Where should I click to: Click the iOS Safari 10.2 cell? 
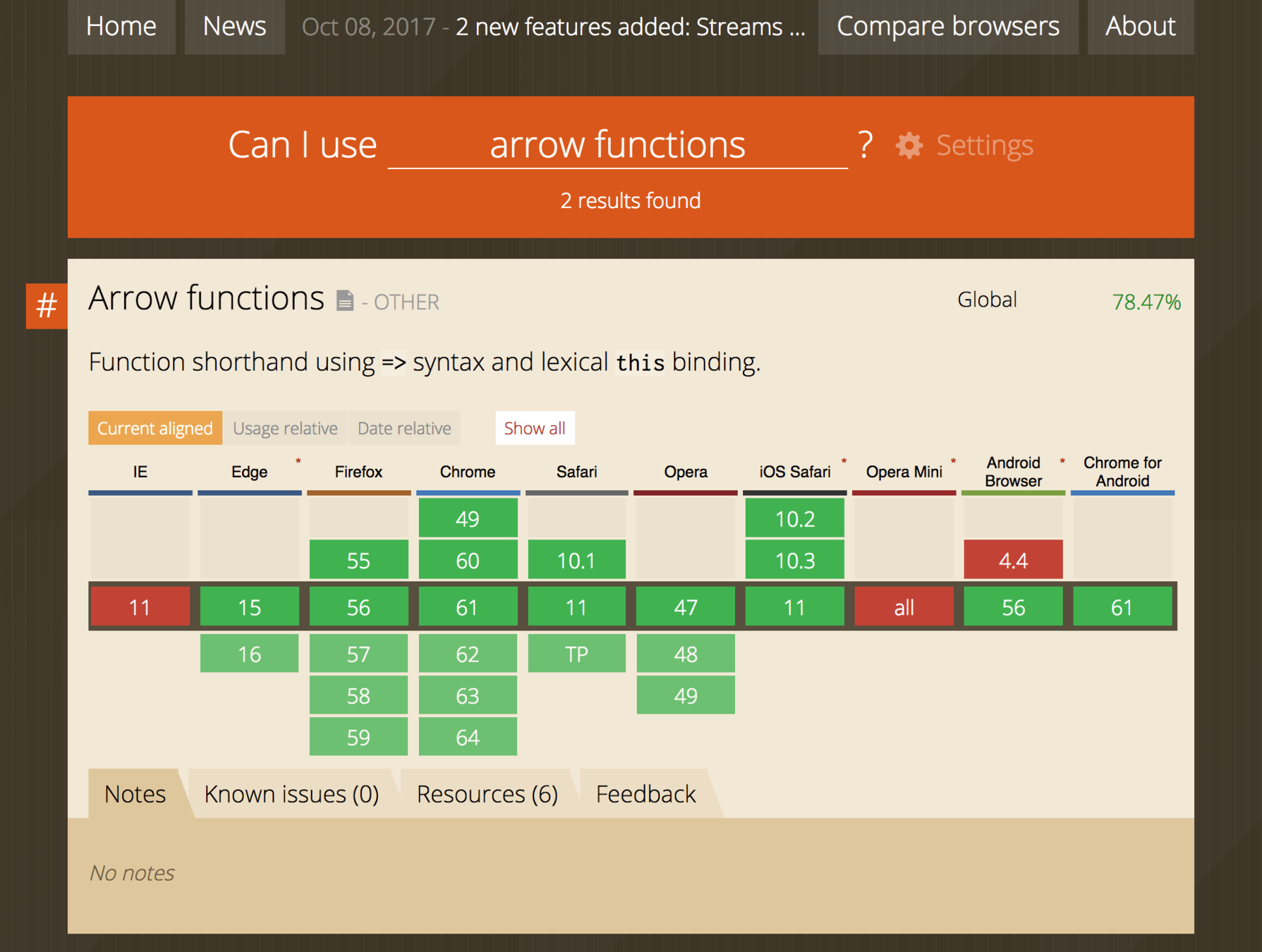795,518
